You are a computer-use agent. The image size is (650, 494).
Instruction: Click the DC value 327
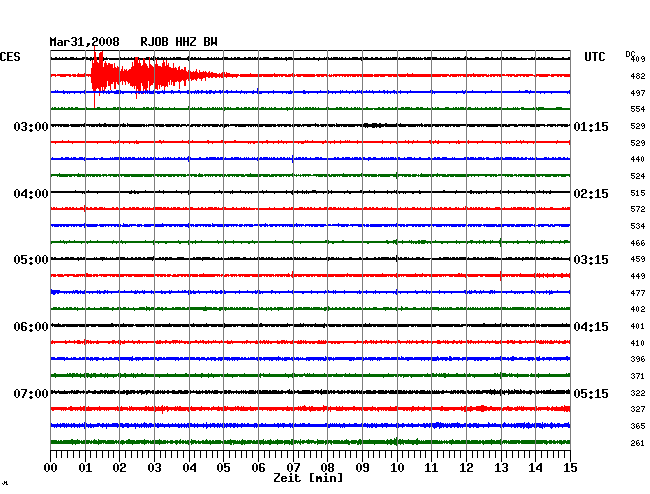click(x=638, y=409)
